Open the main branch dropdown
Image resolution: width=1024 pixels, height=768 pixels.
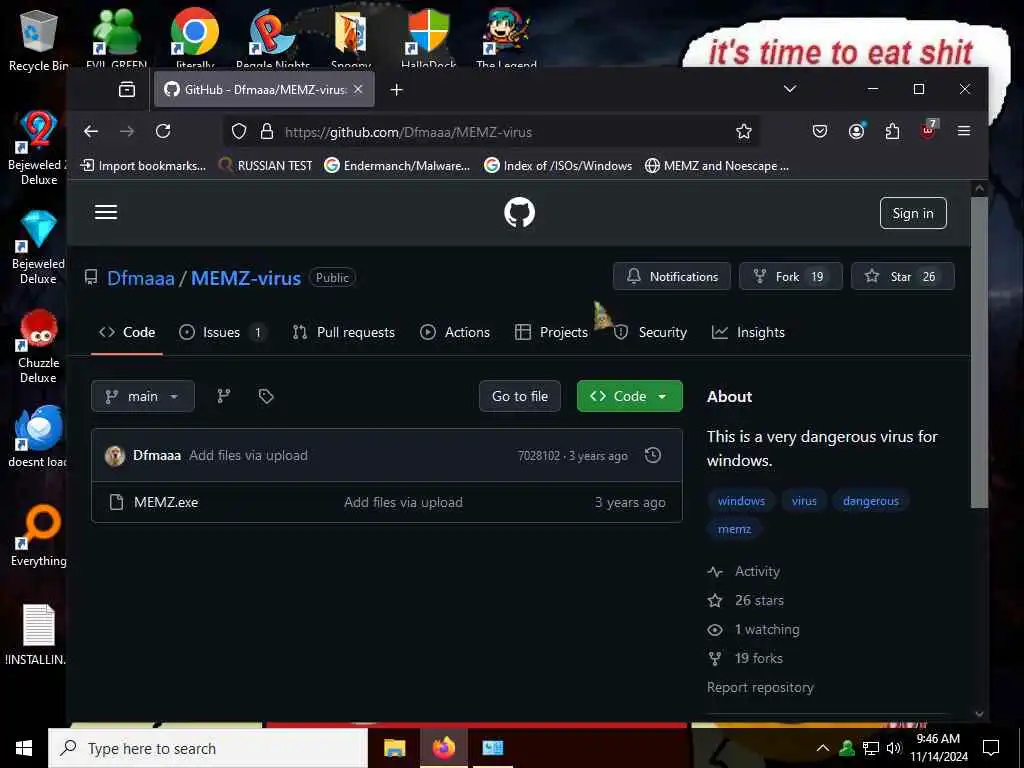click(x=143, y=396)
